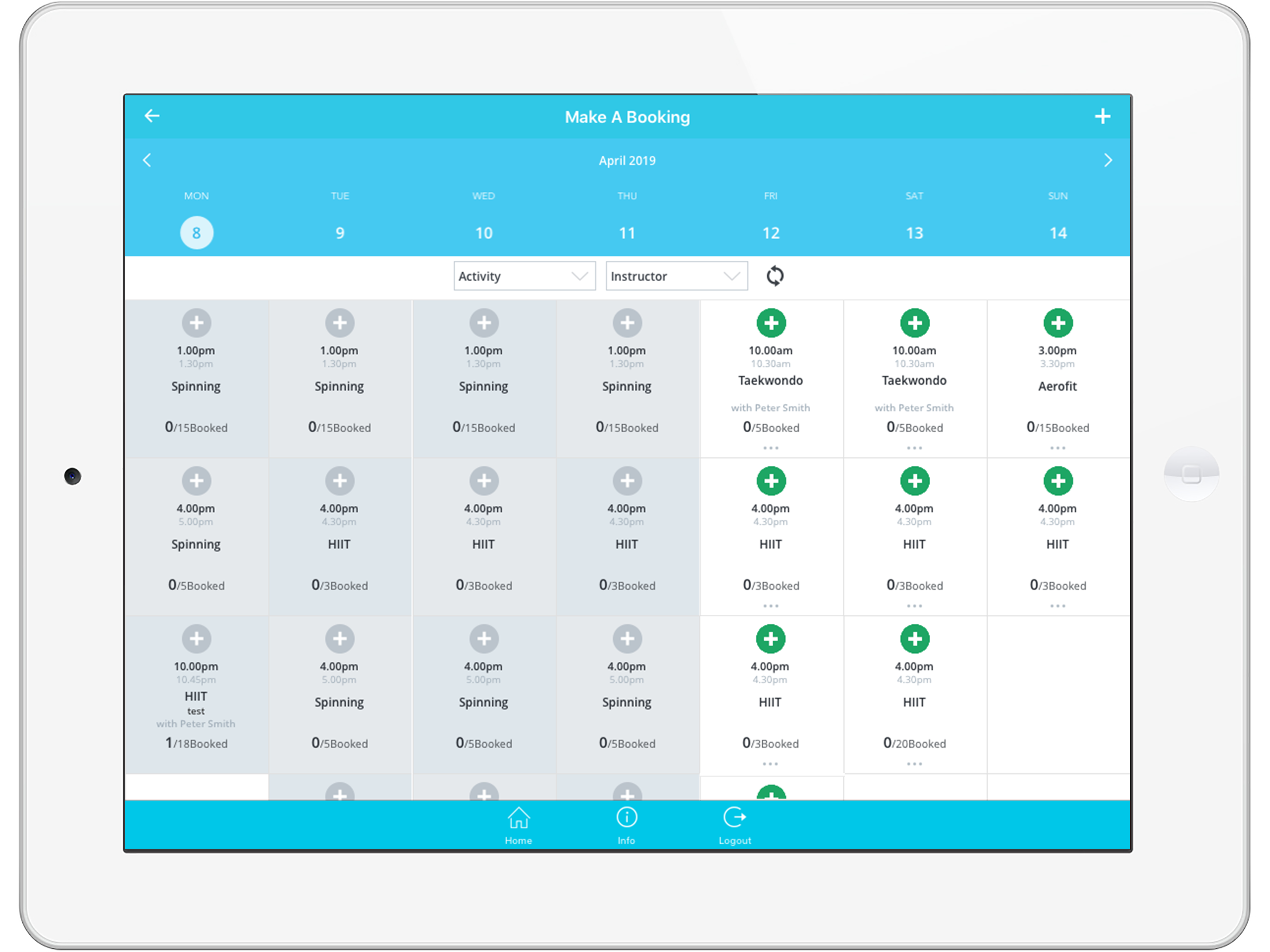Click grey plus on Thursday 4.00pm HIIT
Screen dimensions: 1270x952
tap(627, 481)
